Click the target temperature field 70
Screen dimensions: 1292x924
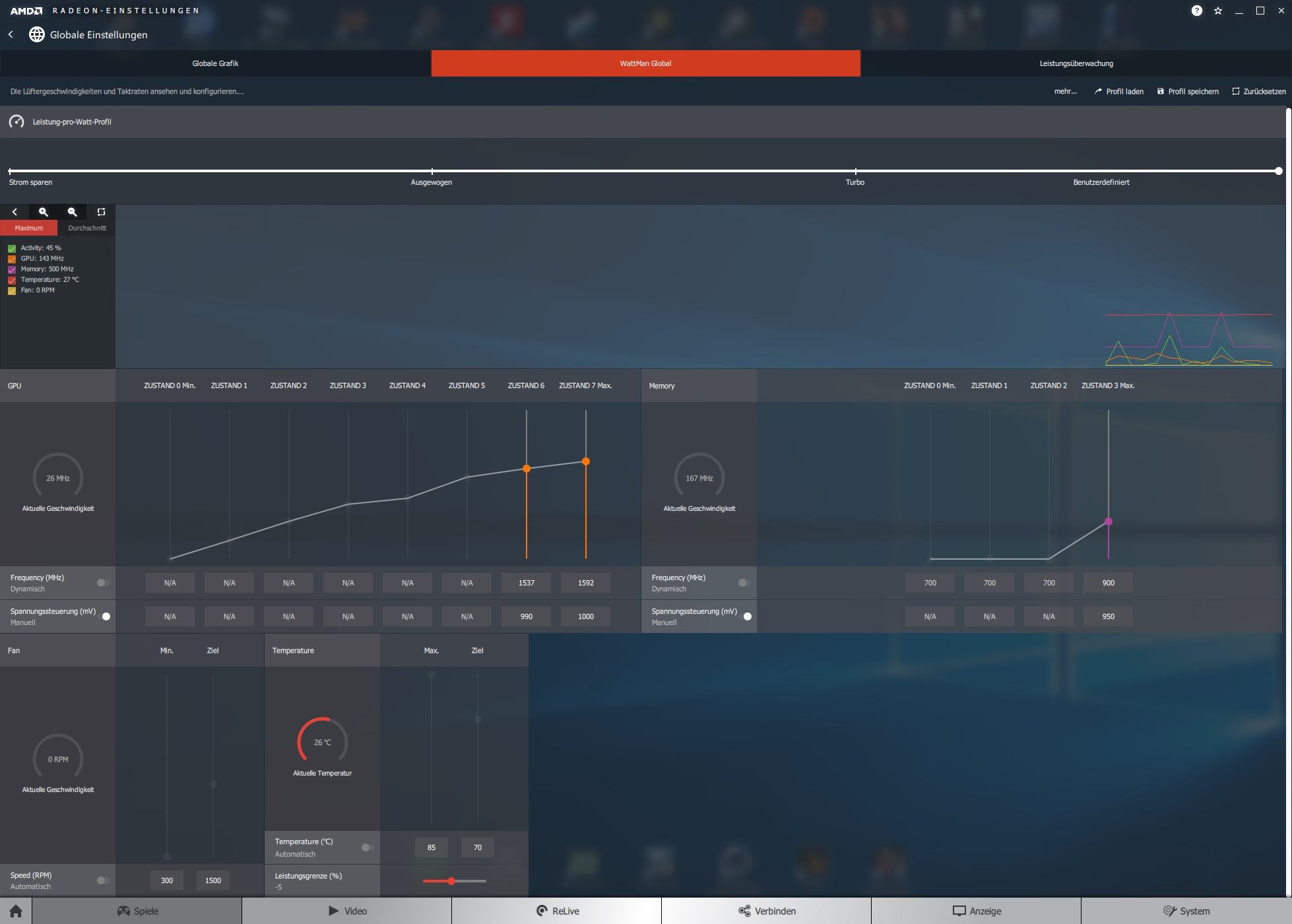point(478,847)
